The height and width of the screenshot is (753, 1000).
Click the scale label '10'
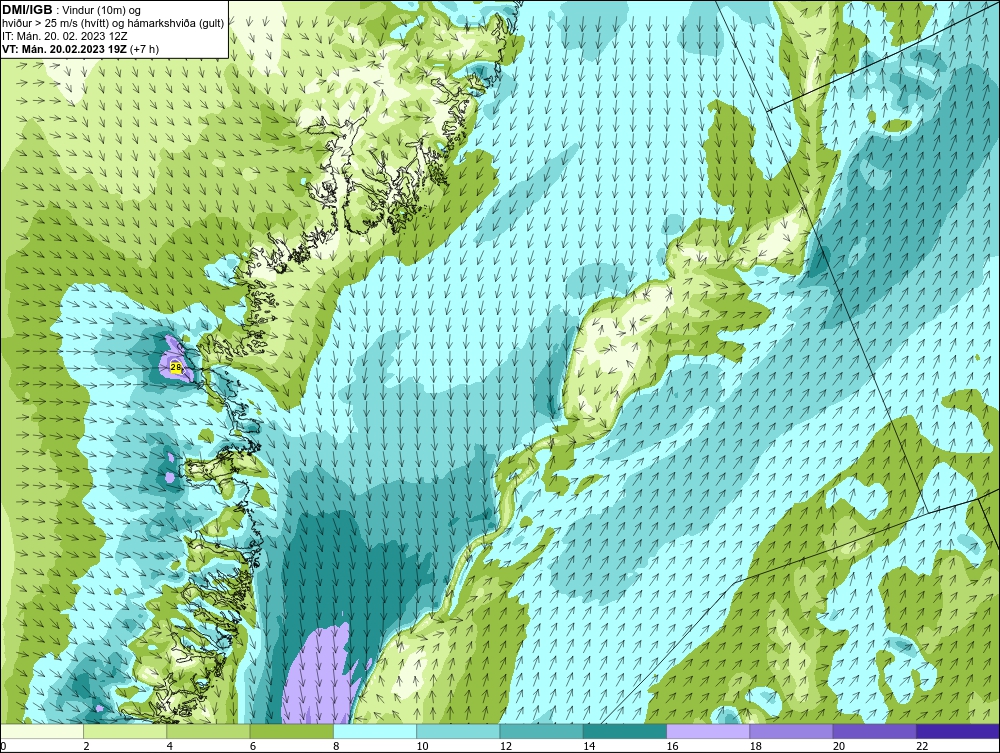click(422, 747)
